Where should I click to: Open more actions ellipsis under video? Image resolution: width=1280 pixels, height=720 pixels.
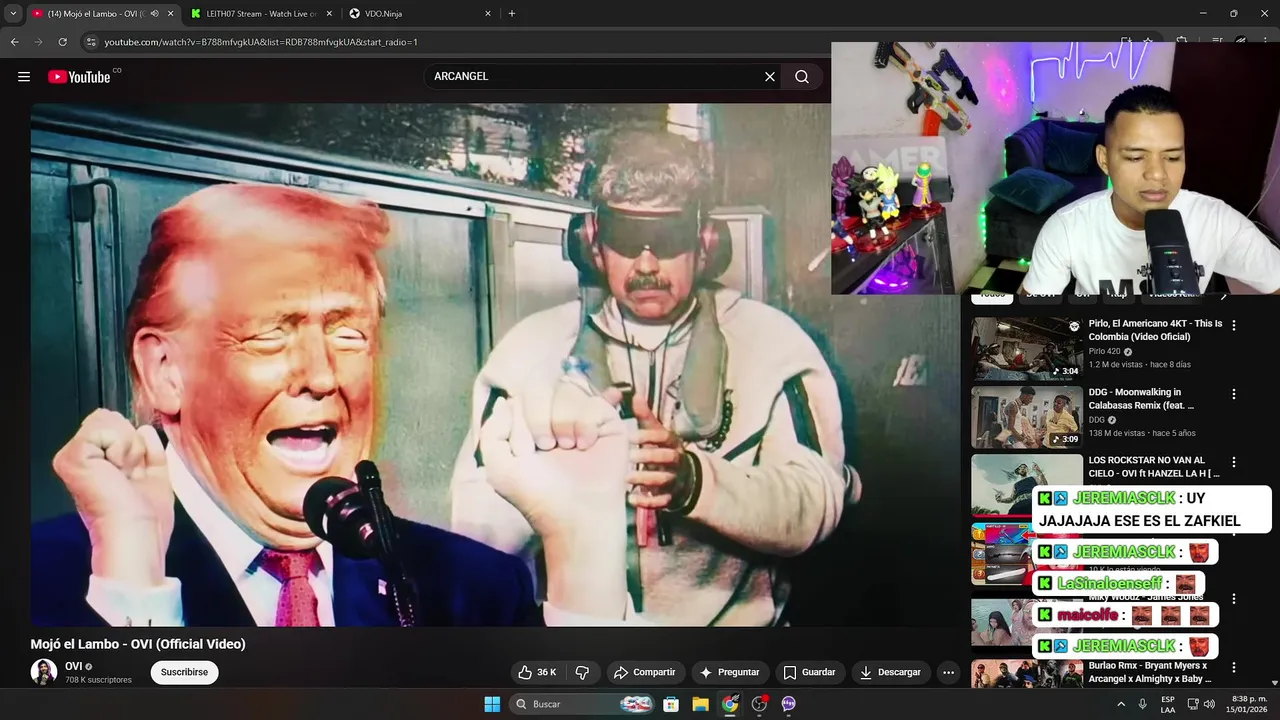coord(949,672)
